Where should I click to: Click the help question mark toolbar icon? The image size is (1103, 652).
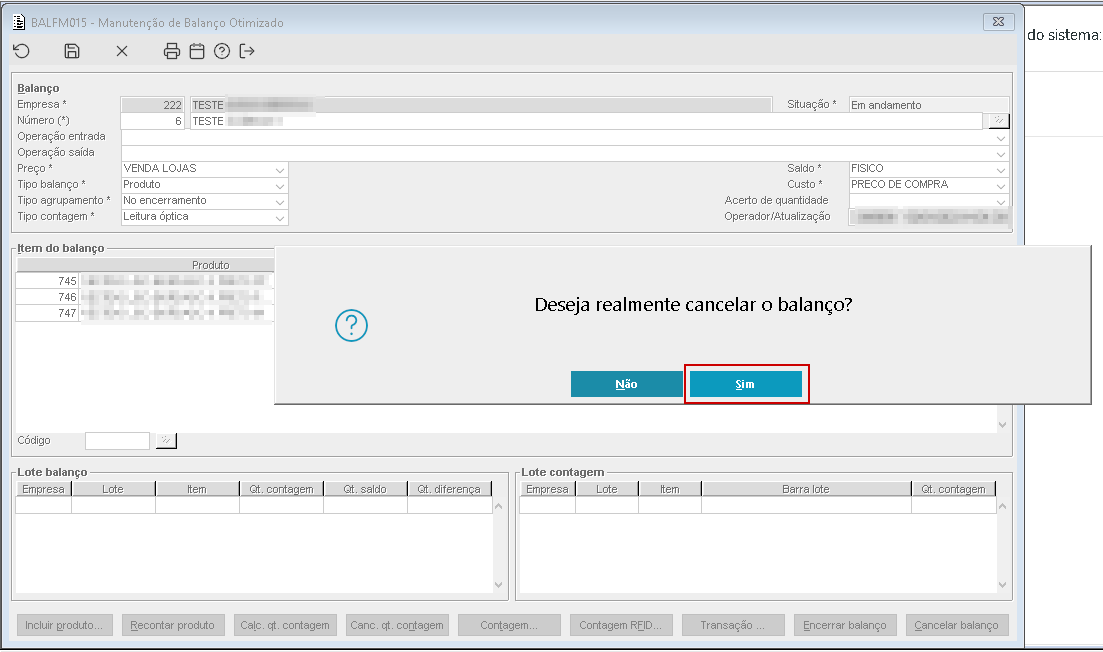coord(222,51)
